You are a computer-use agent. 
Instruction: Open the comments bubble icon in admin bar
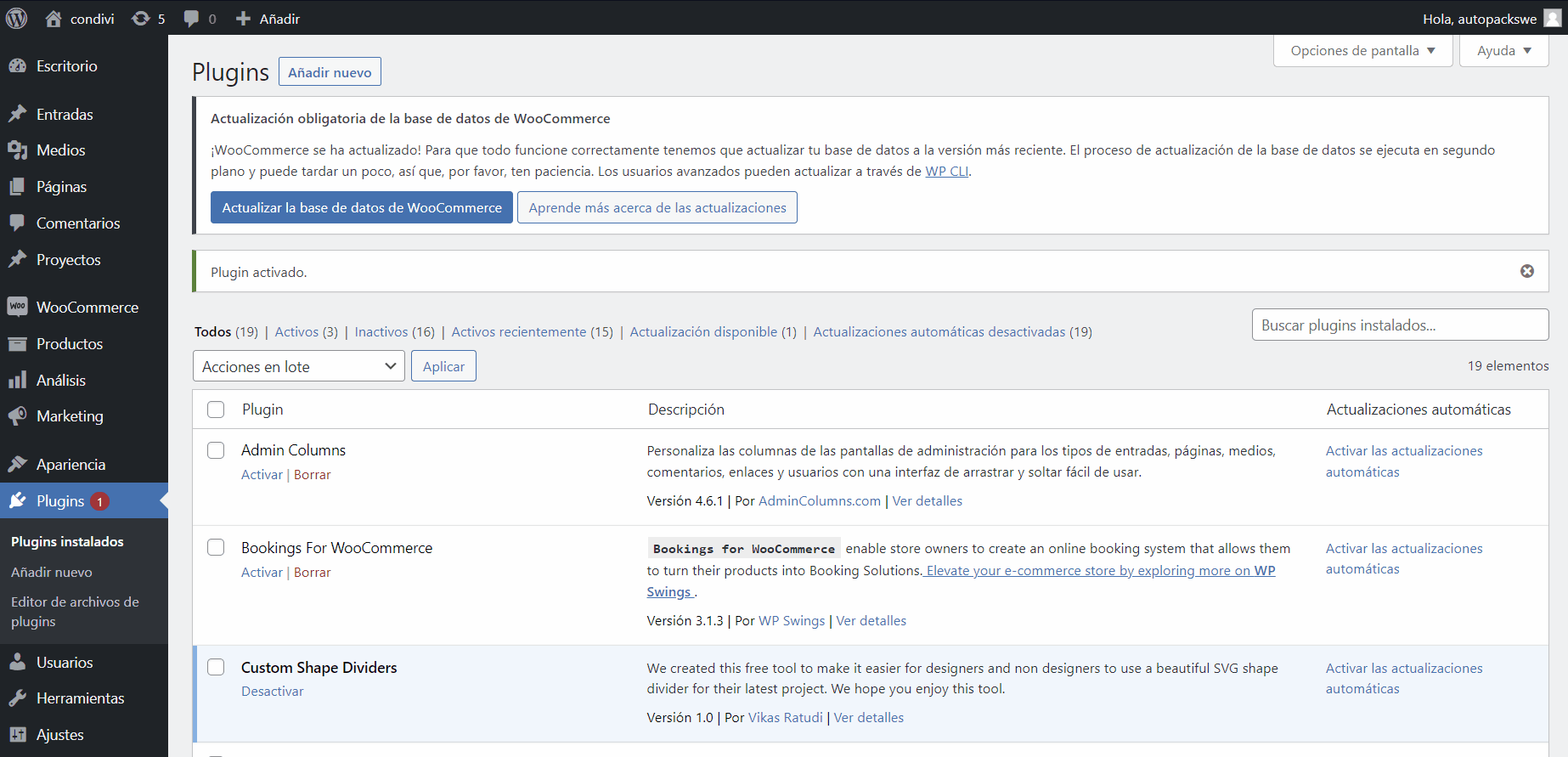tap(192, 19)
